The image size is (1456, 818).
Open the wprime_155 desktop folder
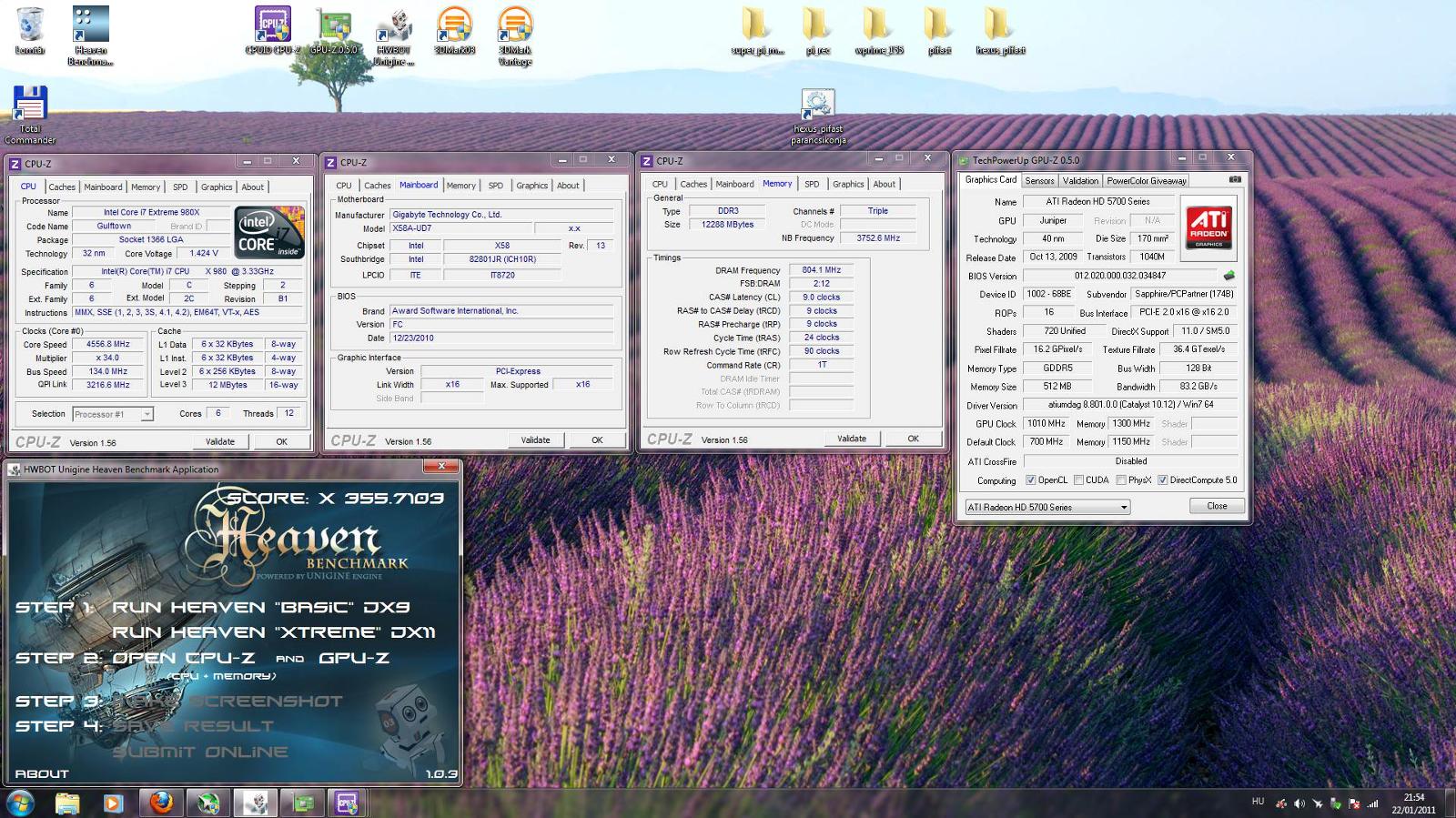pyautogui.click(x=878, y=30)
